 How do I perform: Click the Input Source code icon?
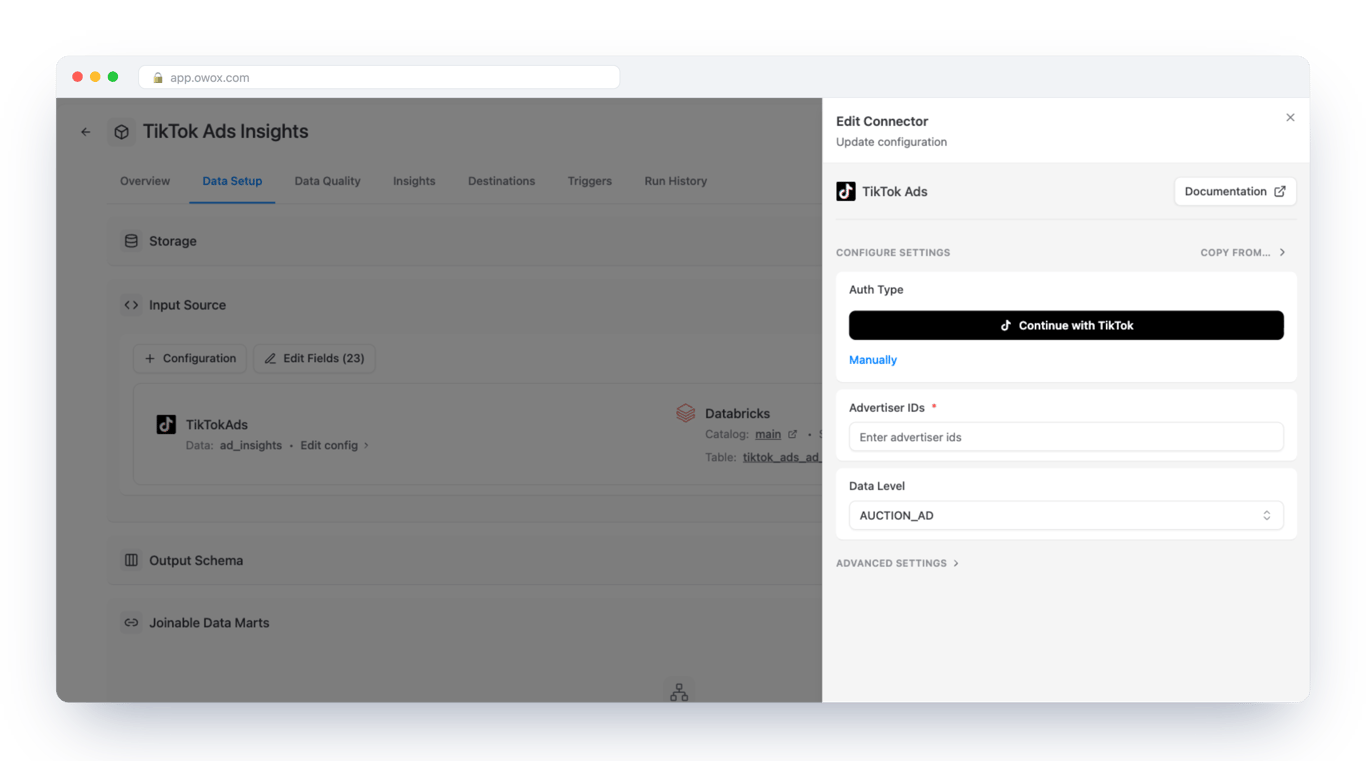coord(131,305)
